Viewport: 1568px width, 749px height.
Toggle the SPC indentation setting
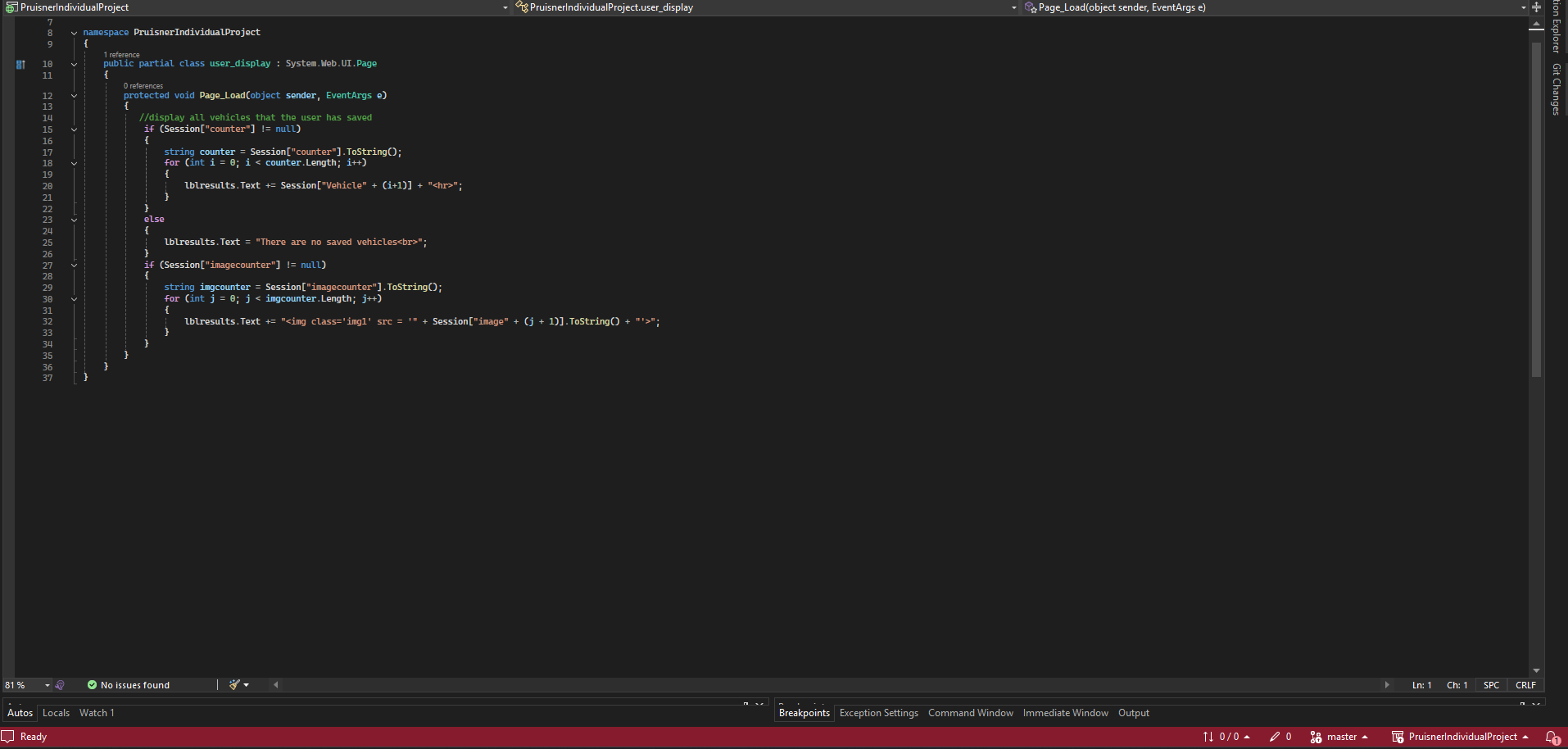click(1491, 685)
